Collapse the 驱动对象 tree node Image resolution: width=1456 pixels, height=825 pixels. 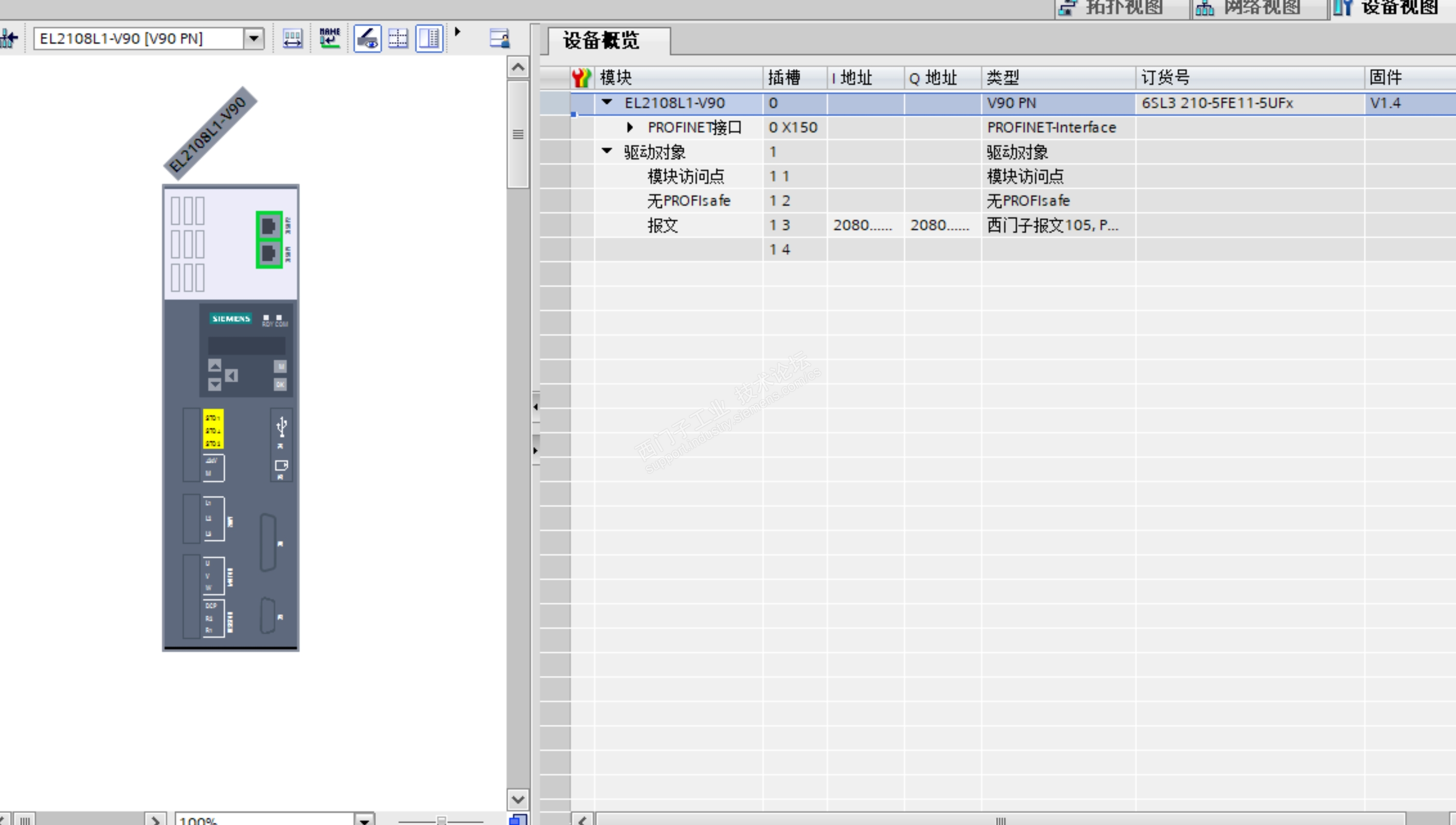[x=607, y=151]
